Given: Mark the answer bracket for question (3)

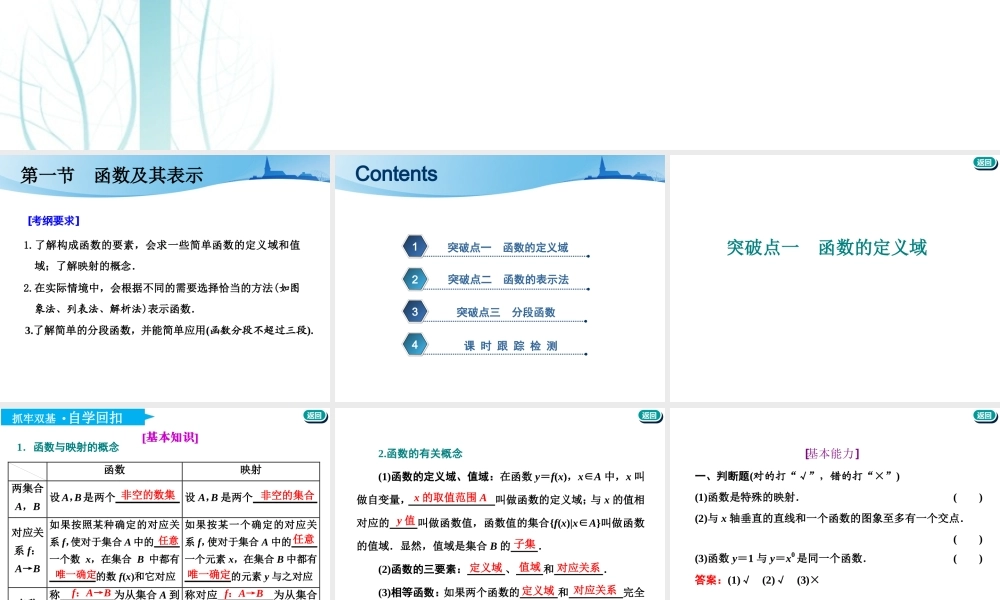Looking at the screenshot, I should coord(967,557).
